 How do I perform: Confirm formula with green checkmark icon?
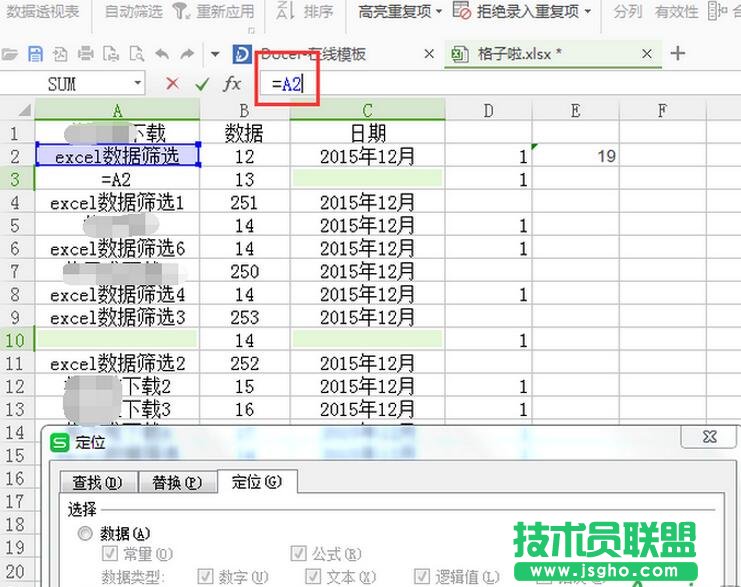tap(202, 84)
